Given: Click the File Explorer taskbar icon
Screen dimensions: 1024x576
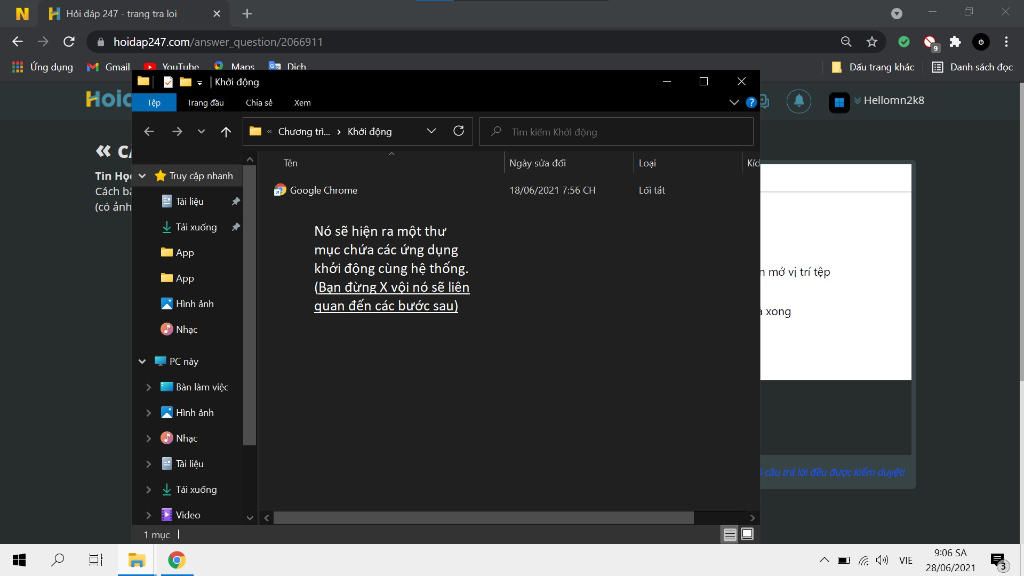Looking at the screenshot, I should 136,560.
